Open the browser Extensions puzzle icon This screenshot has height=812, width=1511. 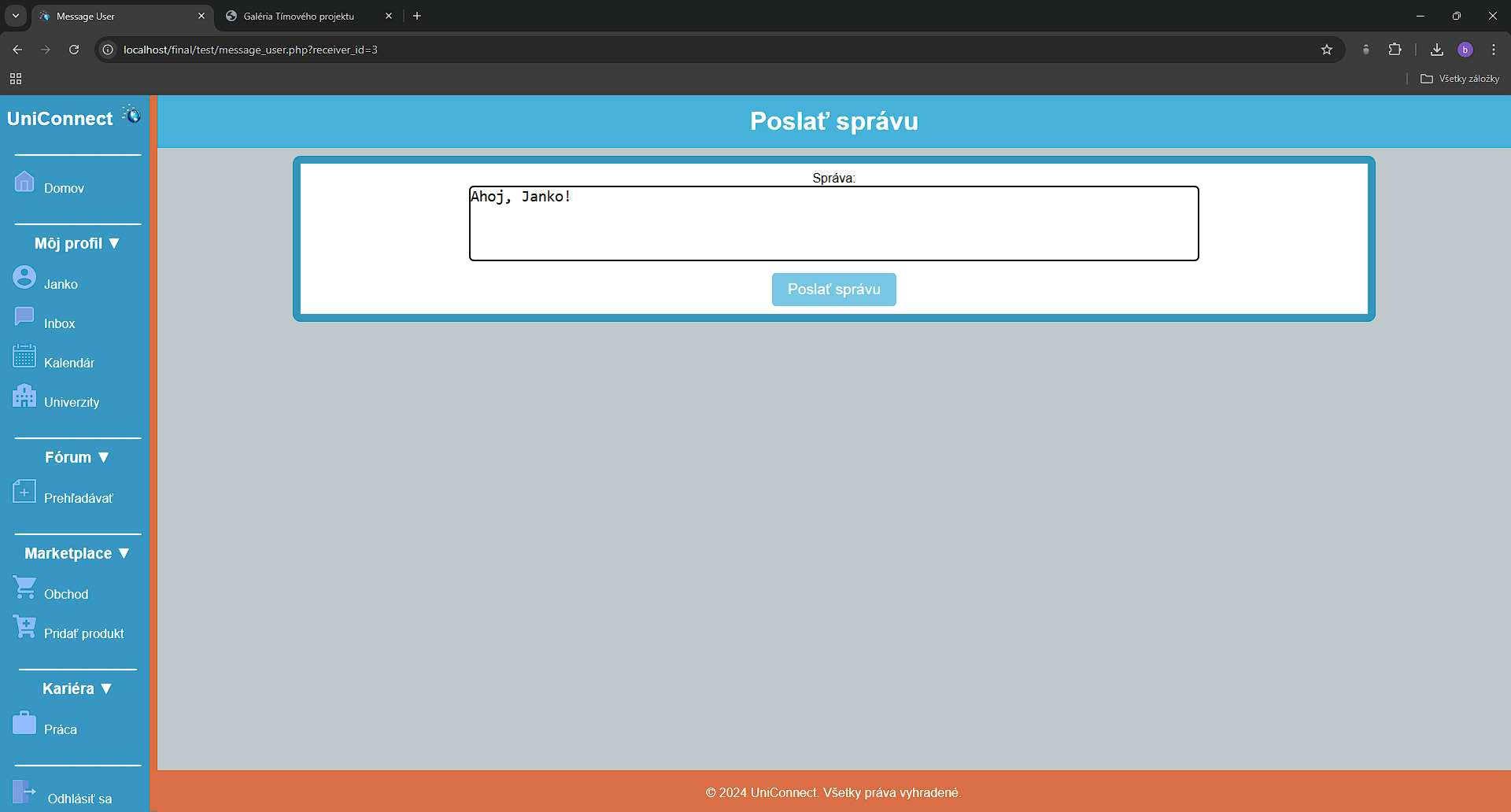[1395, 50]
